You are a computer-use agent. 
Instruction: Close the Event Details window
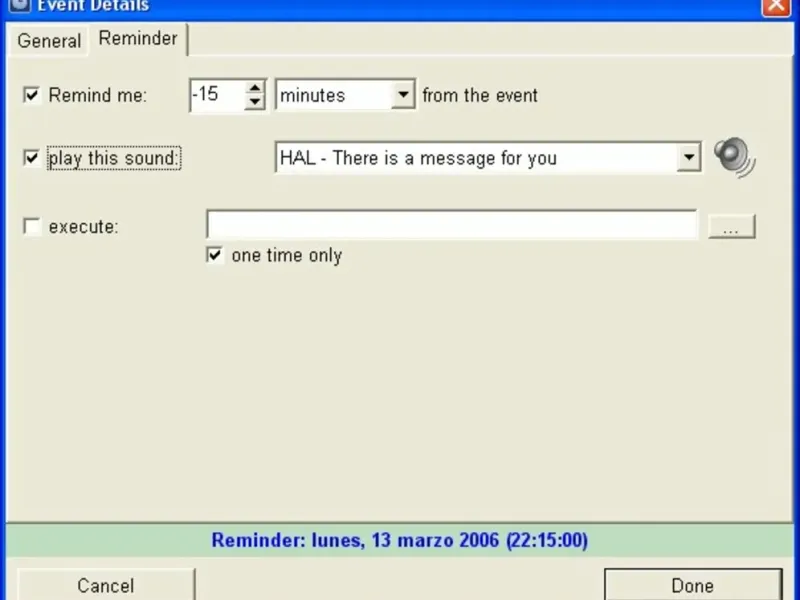(776, 7)
